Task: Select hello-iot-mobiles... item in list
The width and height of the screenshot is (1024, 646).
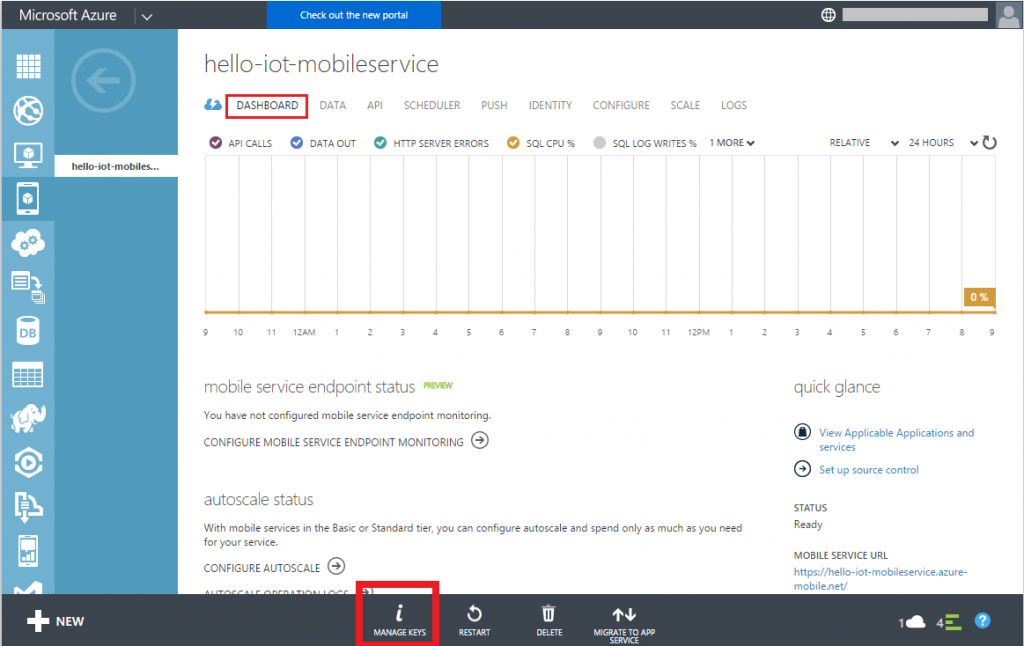Action: click(x=116, y=166)
